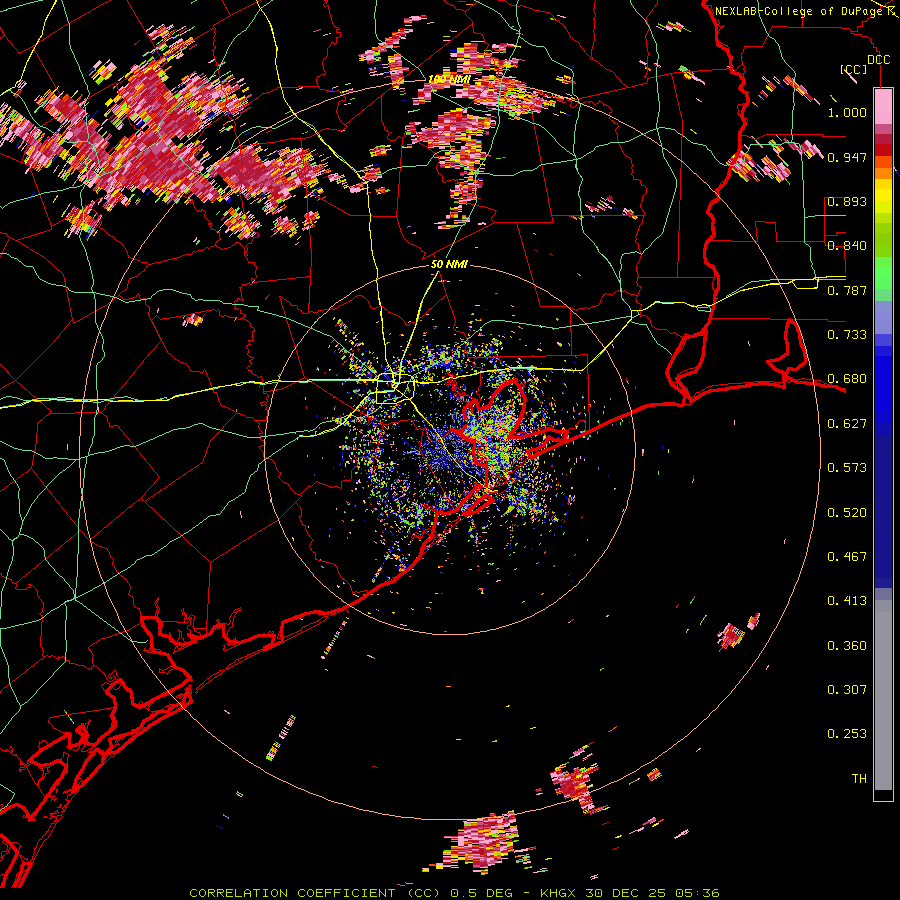Select the 0.680 scale value
The width and height of the screenshot is (900, 900).
(847, 379)
